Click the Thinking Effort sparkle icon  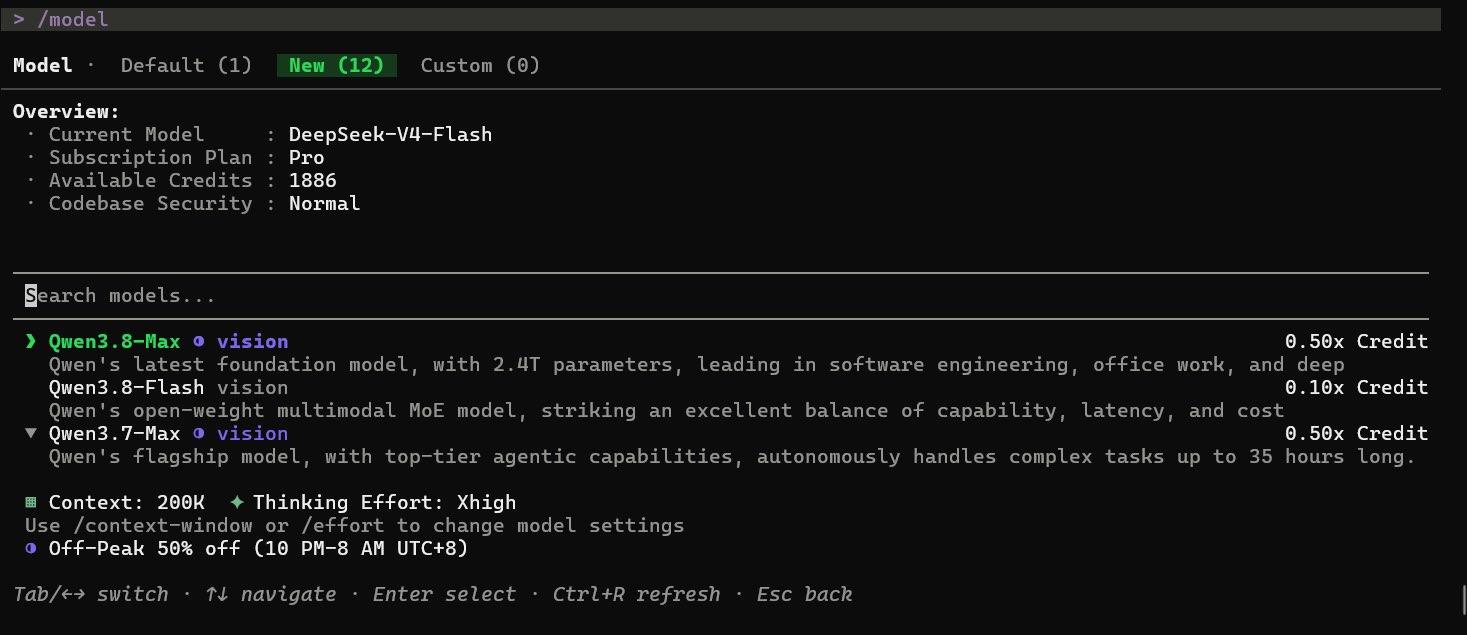tap(237, 503)
